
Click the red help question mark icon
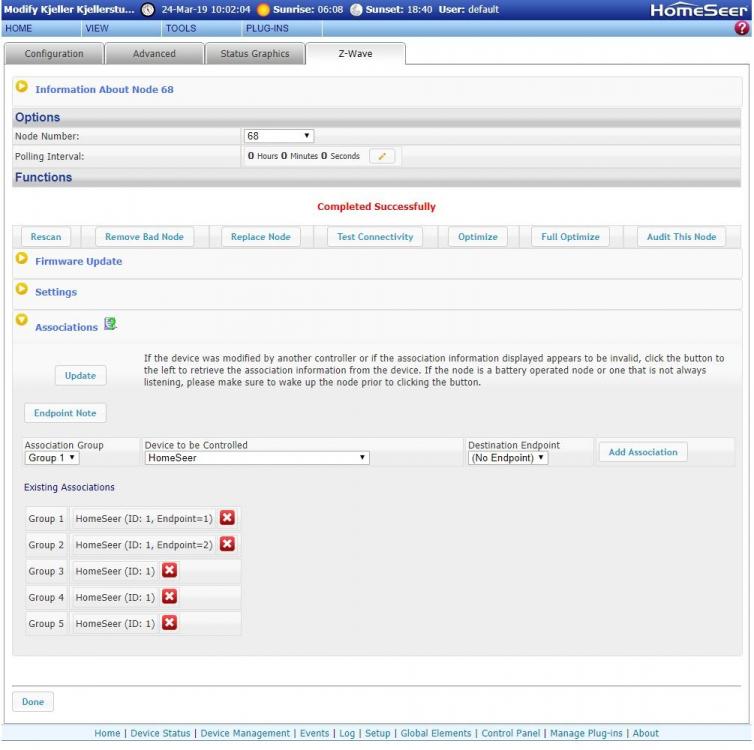coord(742,29)
